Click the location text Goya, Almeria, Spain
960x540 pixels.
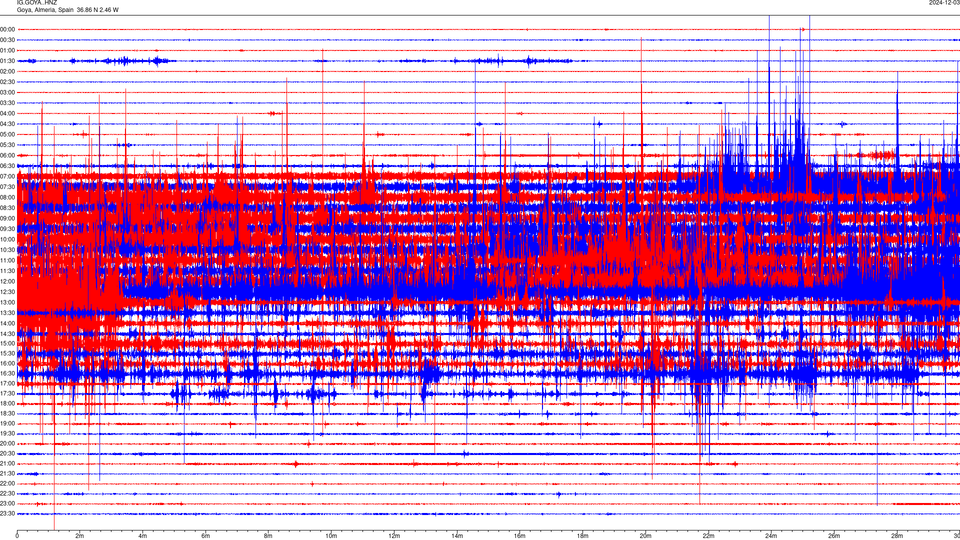(45, 10)
